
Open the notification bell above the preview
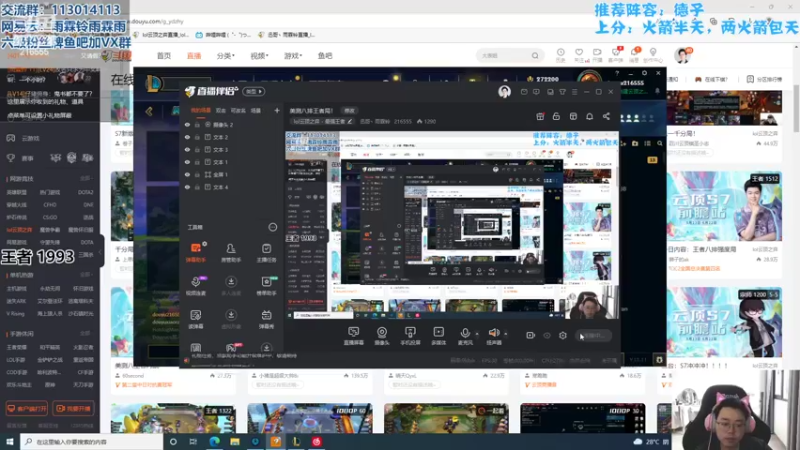tap(589, 117)
